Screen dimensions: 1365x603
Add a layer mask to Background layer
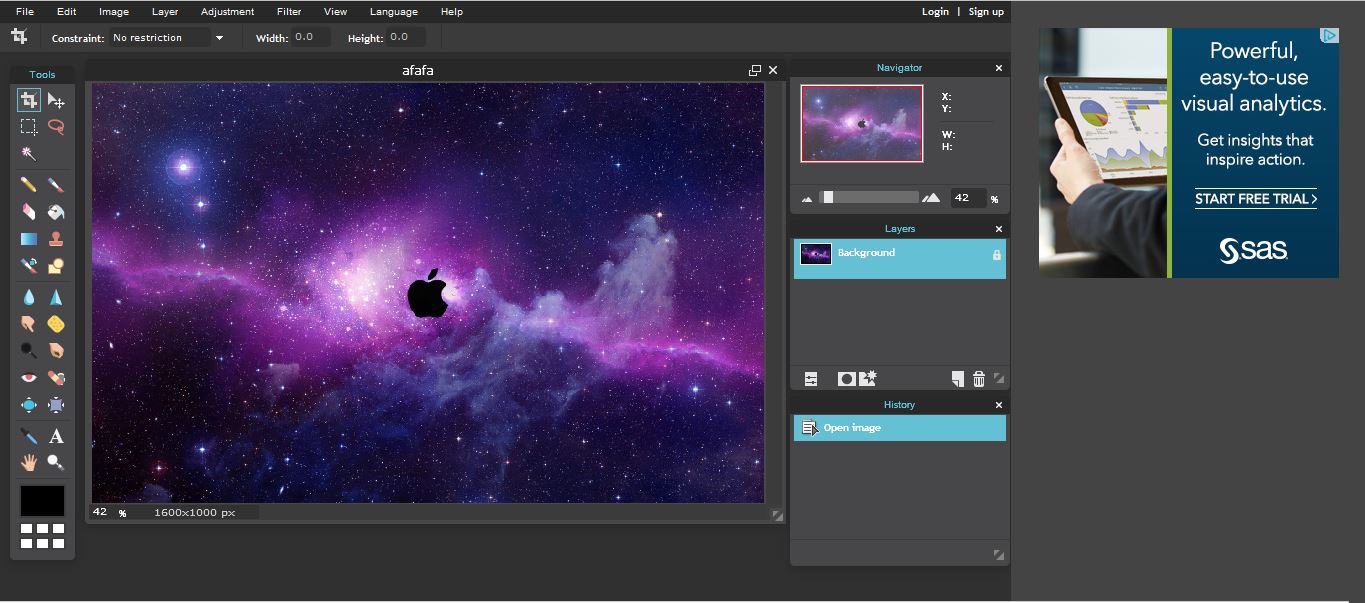(845, 378)
